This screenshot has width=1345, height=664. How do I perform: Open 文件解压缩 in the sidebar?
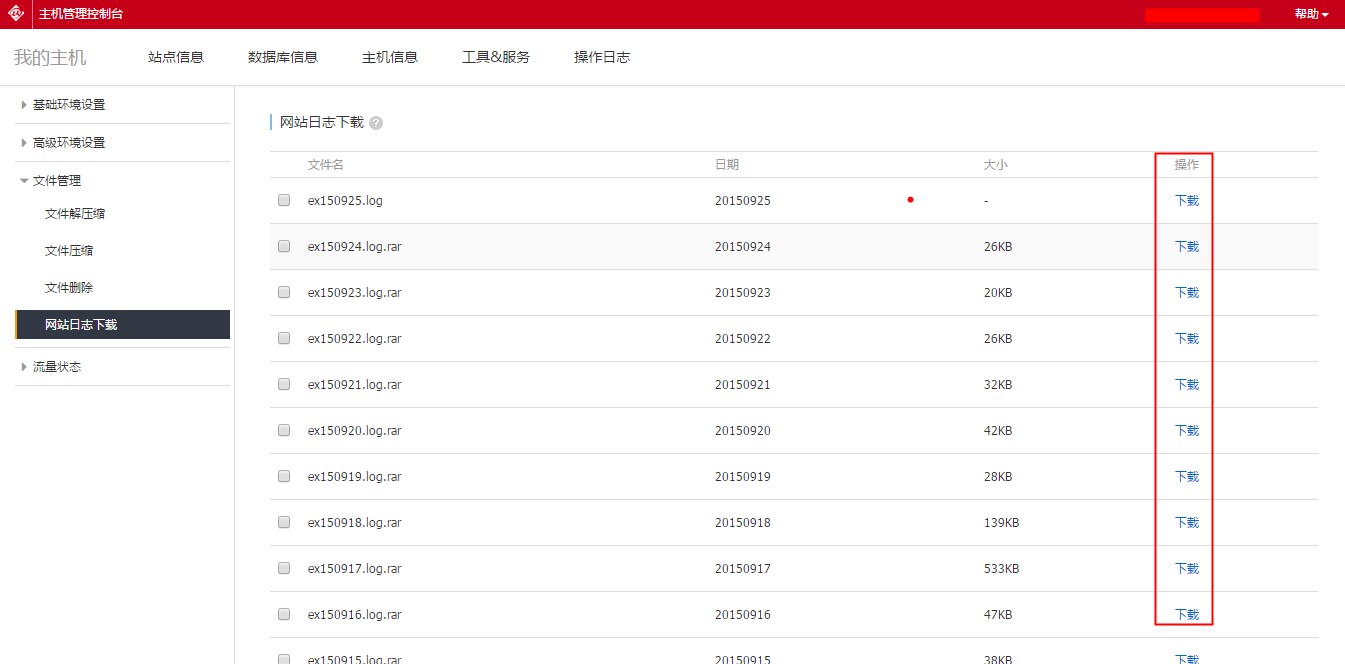click(75, 214)
